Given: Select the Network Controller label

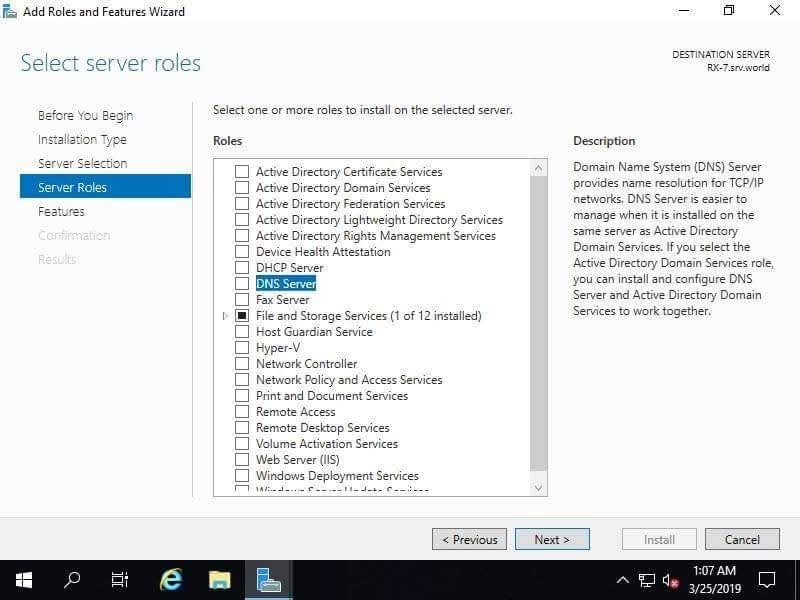Looking at the screenshot, I should (x=307, y=363).
